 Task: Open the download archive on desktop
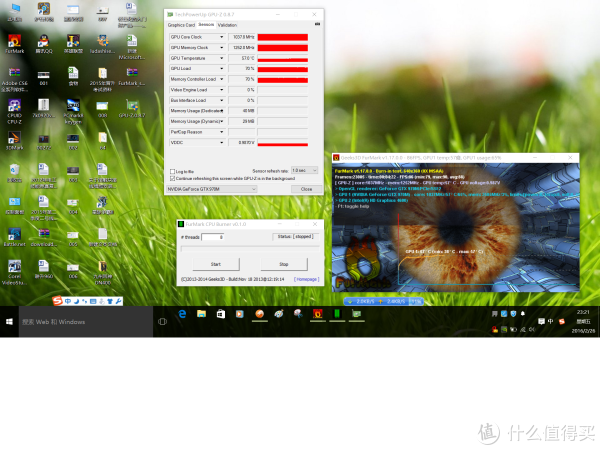(44, 237)
